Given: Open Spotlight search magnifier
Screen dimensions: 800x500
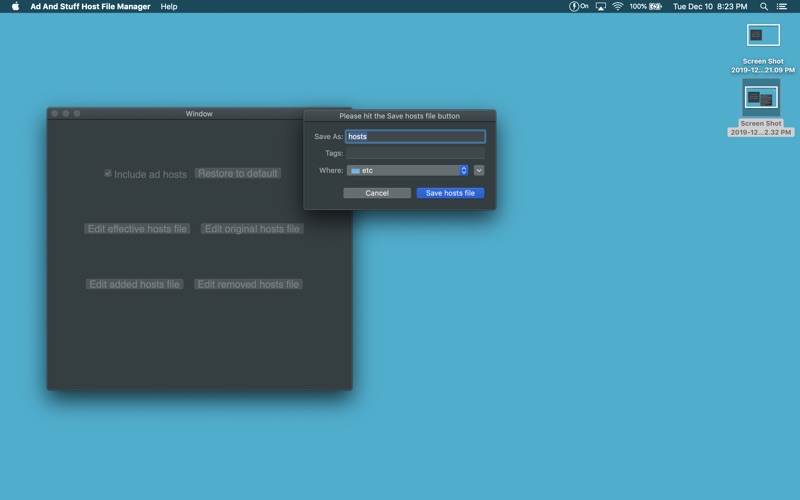Looking at the screenshot, I should 764,7.
